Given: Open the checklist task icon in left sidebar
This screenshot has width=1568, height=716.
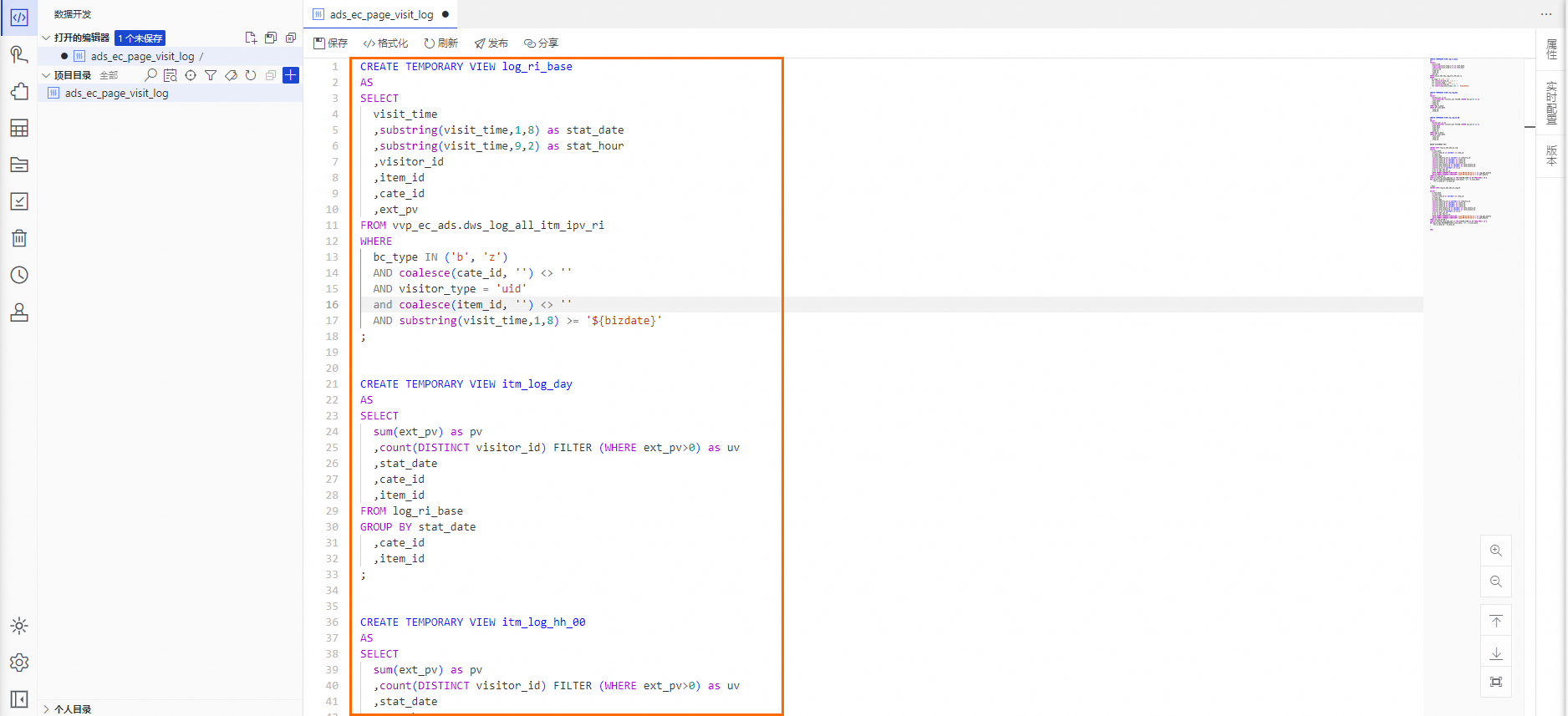Looking at the screenshot, I should (x=19, y=201).
